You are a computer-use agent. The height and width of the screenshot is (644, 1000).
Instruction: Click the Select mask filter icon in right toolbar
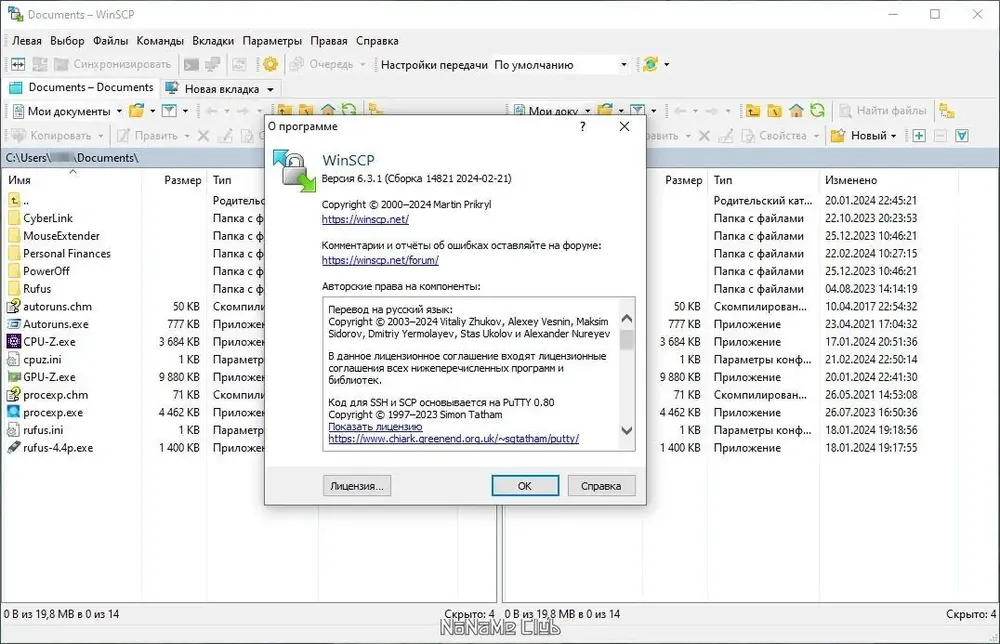pos(962,135)
